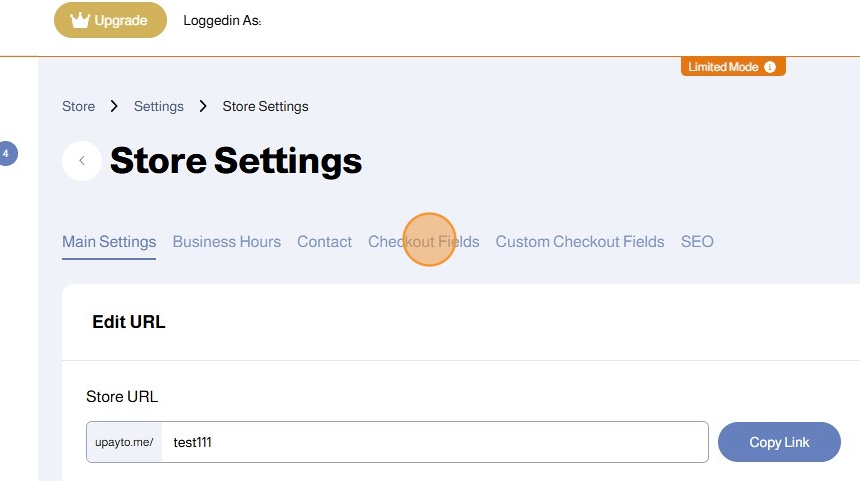Viewport: 860px width, 481px height.
Task: Go back using the round arrow button
Action: 82,161
